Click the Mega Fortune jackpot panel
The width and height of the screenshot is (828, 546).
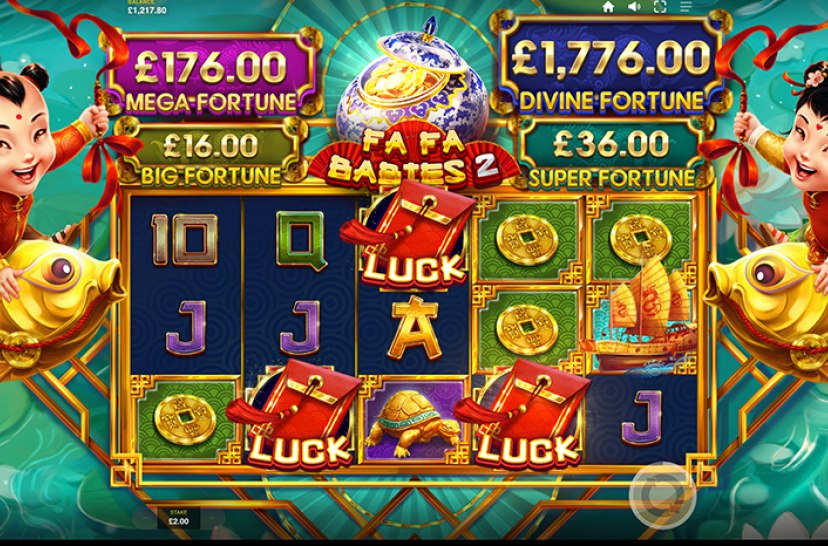[x=212, y=74]
